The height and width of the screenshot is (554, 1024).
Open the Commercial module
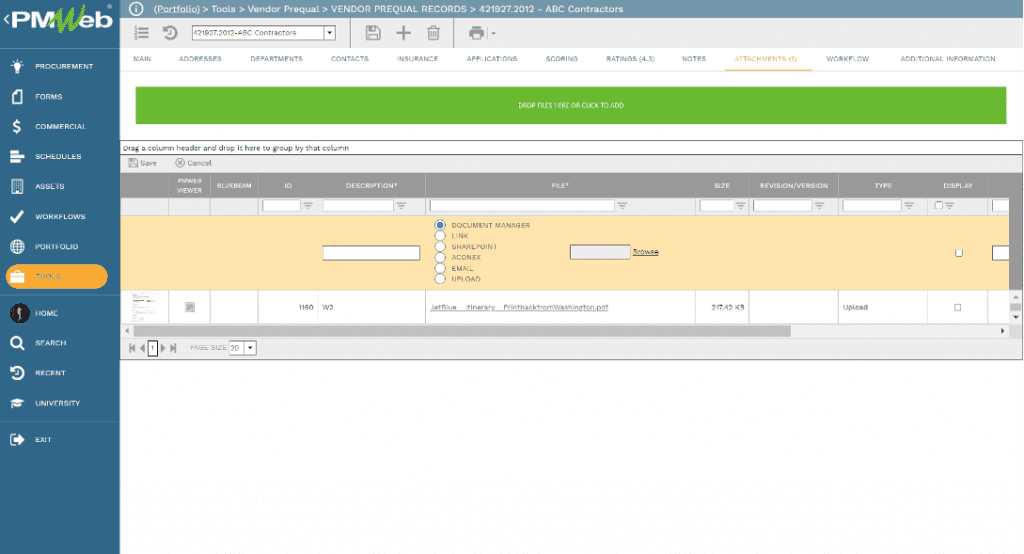point(59,127)
